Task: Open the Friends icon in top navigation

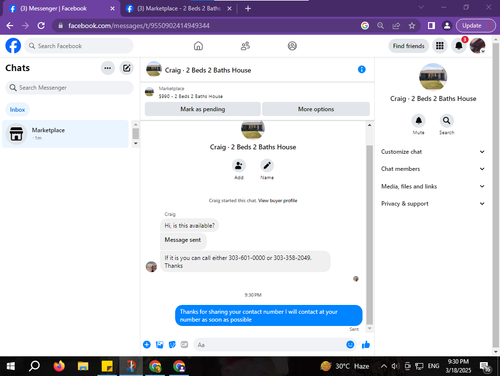Action: coord(245,46)
